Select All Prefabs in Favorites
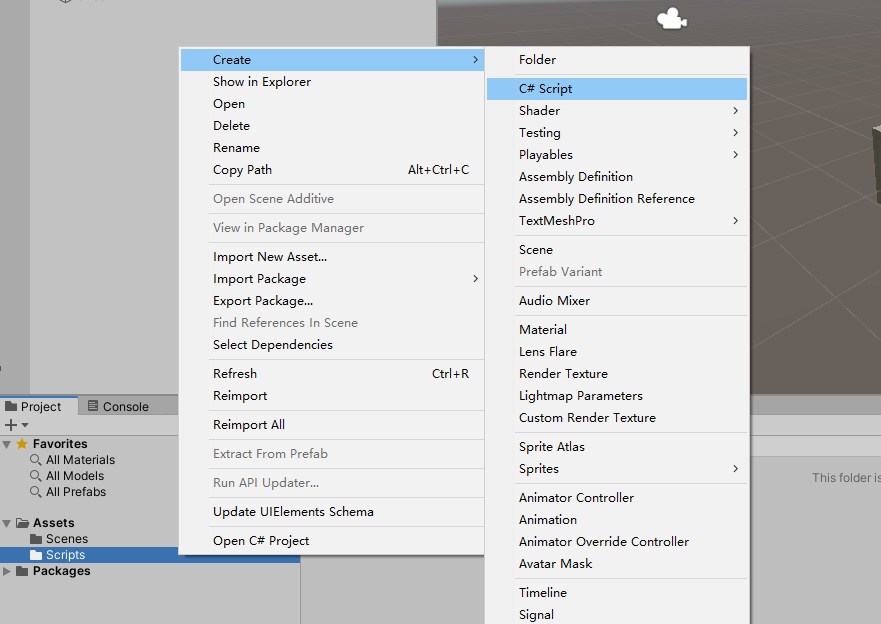 76,492
